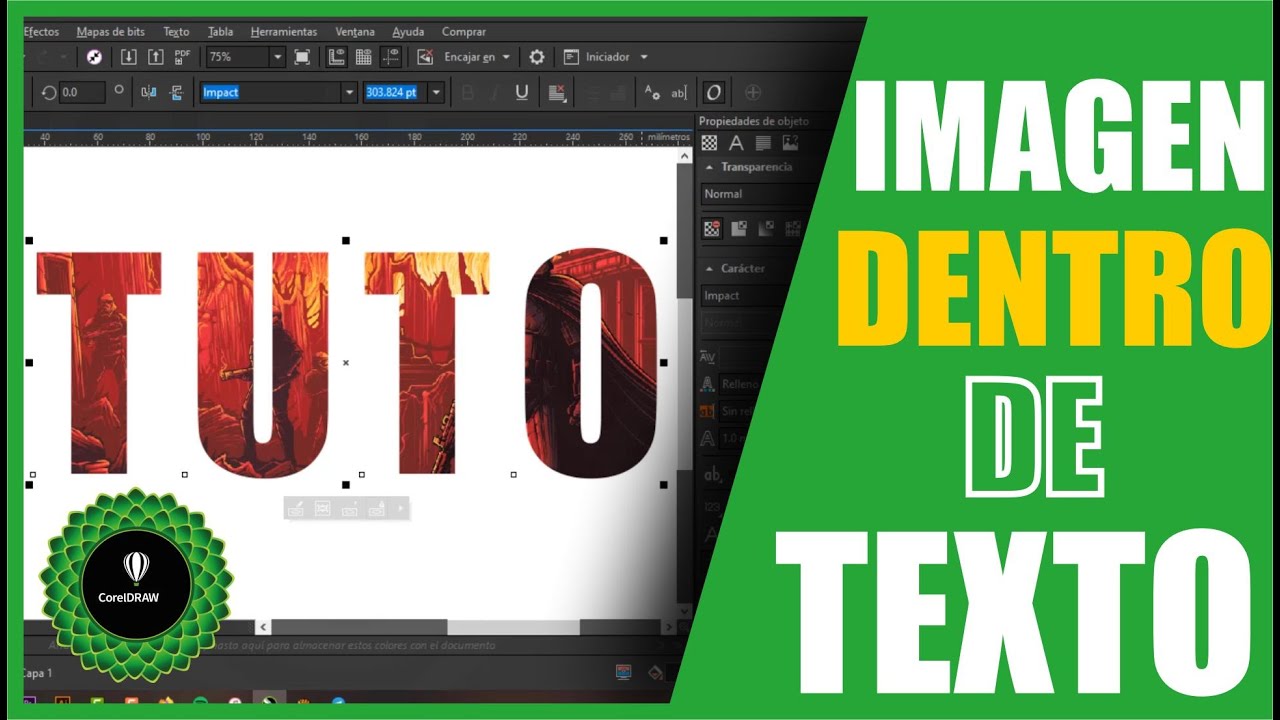Viewport: 1280px width, 720px height.
Task: Expand arrow on floating PowerClip toolbar
Action: click(x=400, y=509)
